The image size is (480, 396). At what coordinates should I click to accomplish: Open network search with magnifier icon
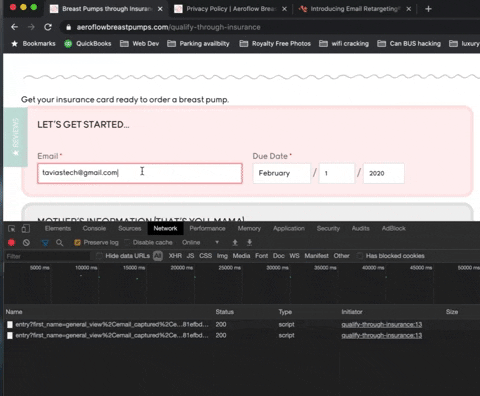click(60, 243)
